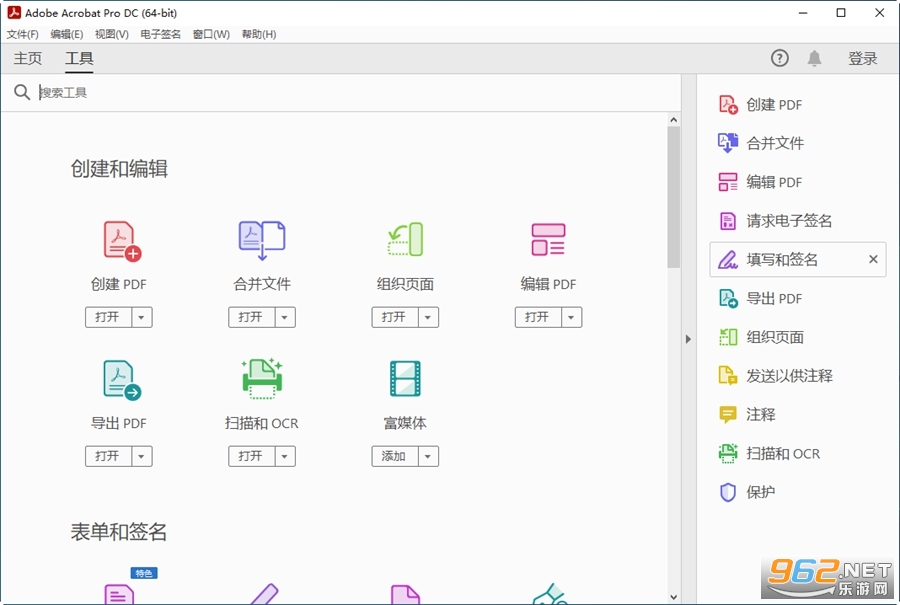Select 请求电子签名 icon in right sidebar
Screen dimensions: 900x605
coord(728,220)
